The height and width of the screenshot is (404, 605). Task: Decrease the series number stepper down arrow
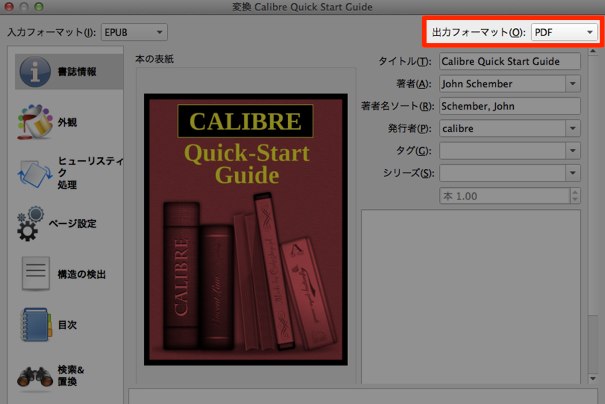(575, 200)
